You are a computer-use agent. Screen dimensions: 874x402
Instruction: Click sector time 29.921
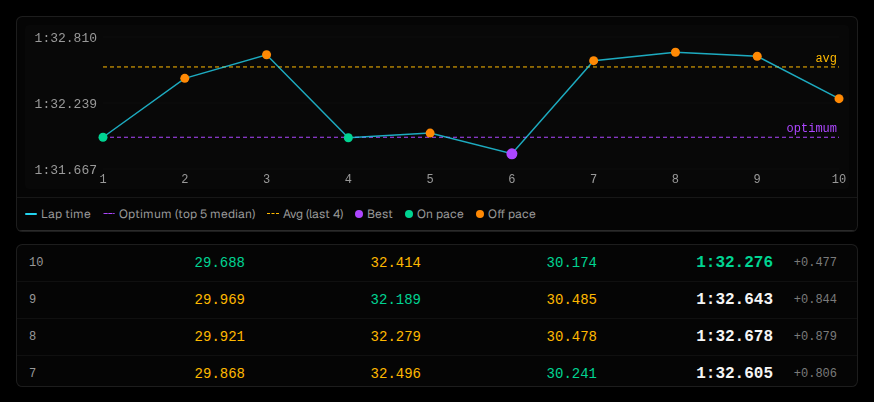tap(220, 337)
